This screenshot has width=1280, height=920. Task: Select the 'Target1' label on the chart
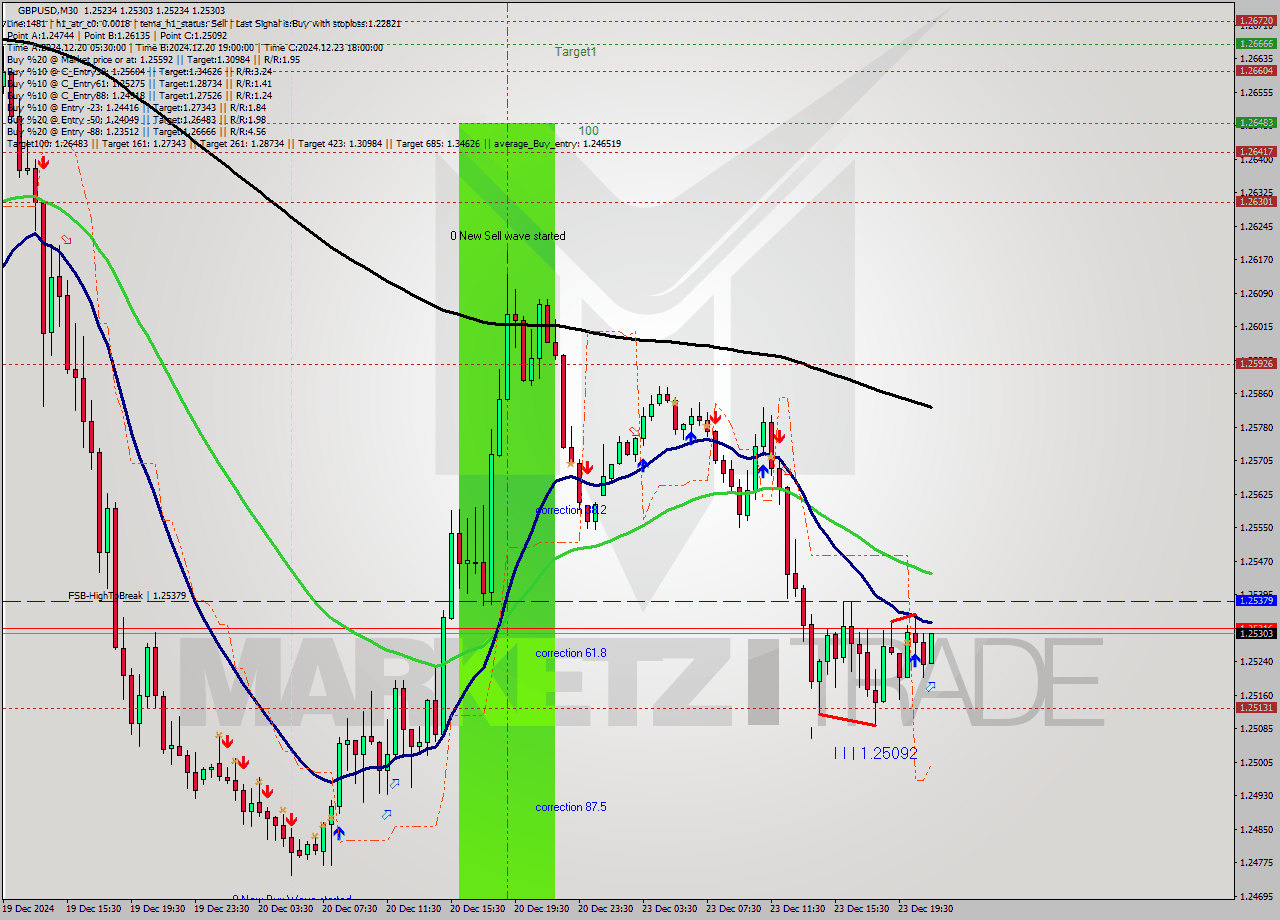(x=576, y=52)
